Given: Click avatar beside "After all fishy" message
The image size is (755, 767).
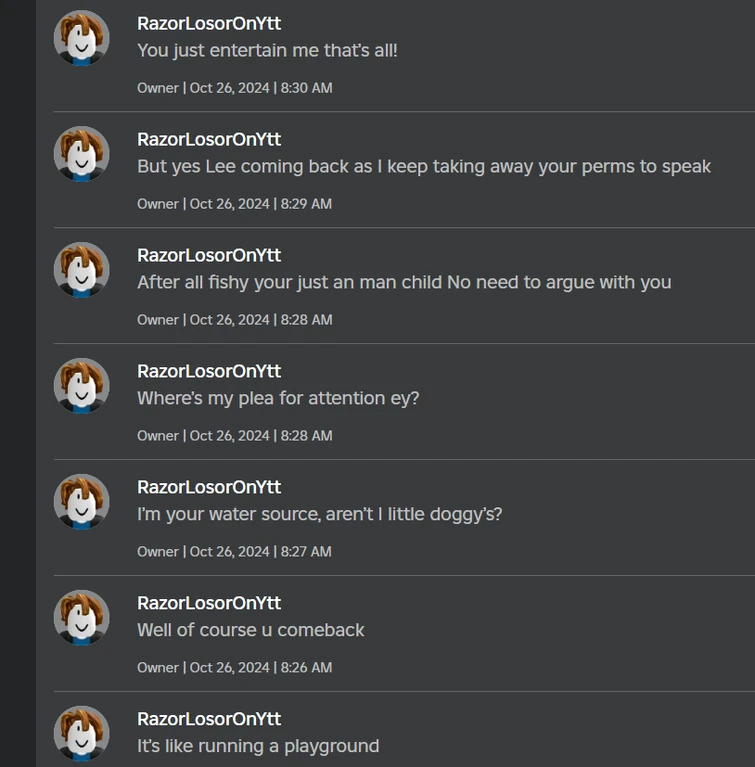Looking at the screenshot, I should coord(81,271).
